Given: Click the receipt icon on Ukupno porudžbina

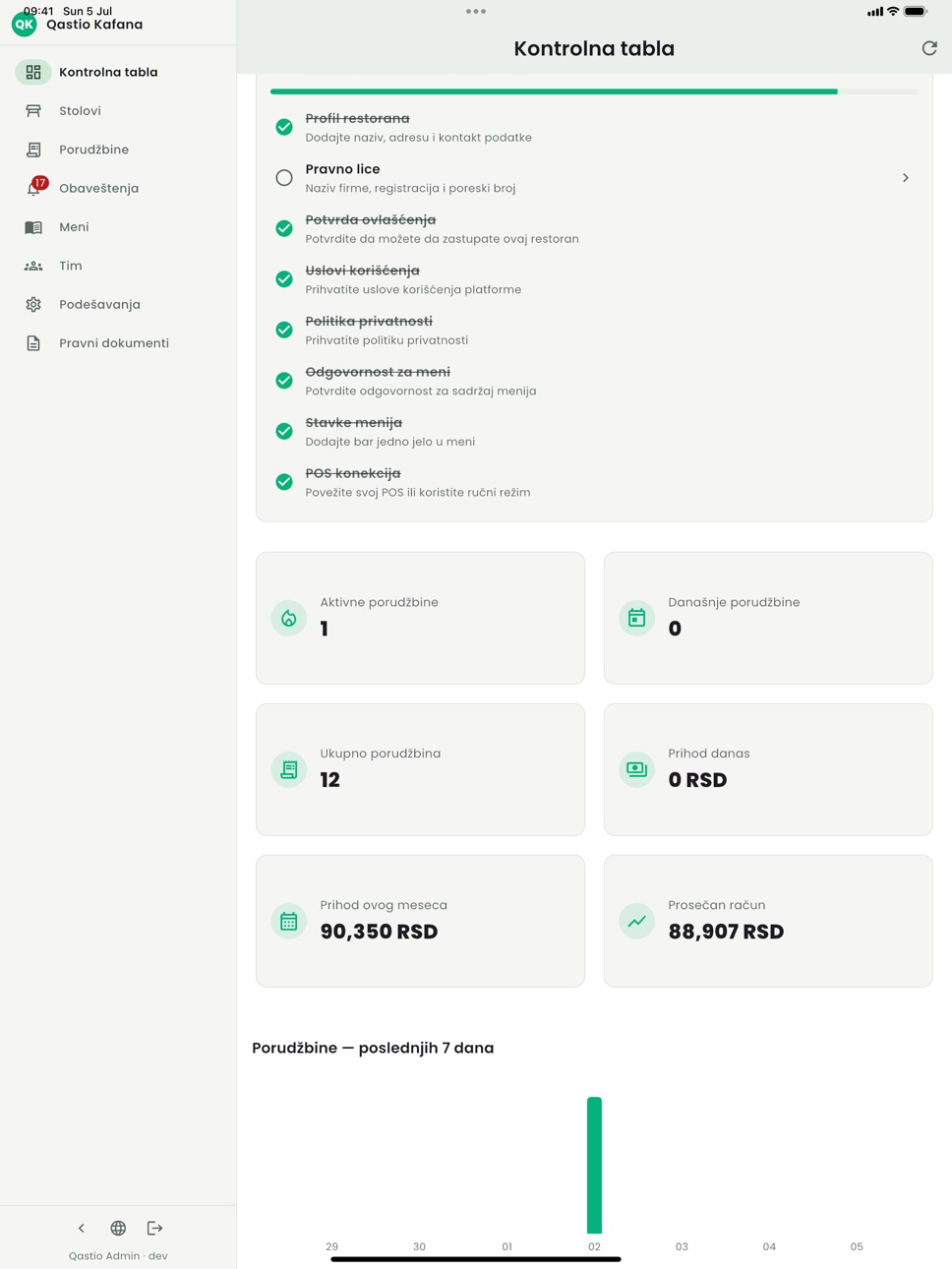Looking at the screenshot, I should tap(289, 769).
